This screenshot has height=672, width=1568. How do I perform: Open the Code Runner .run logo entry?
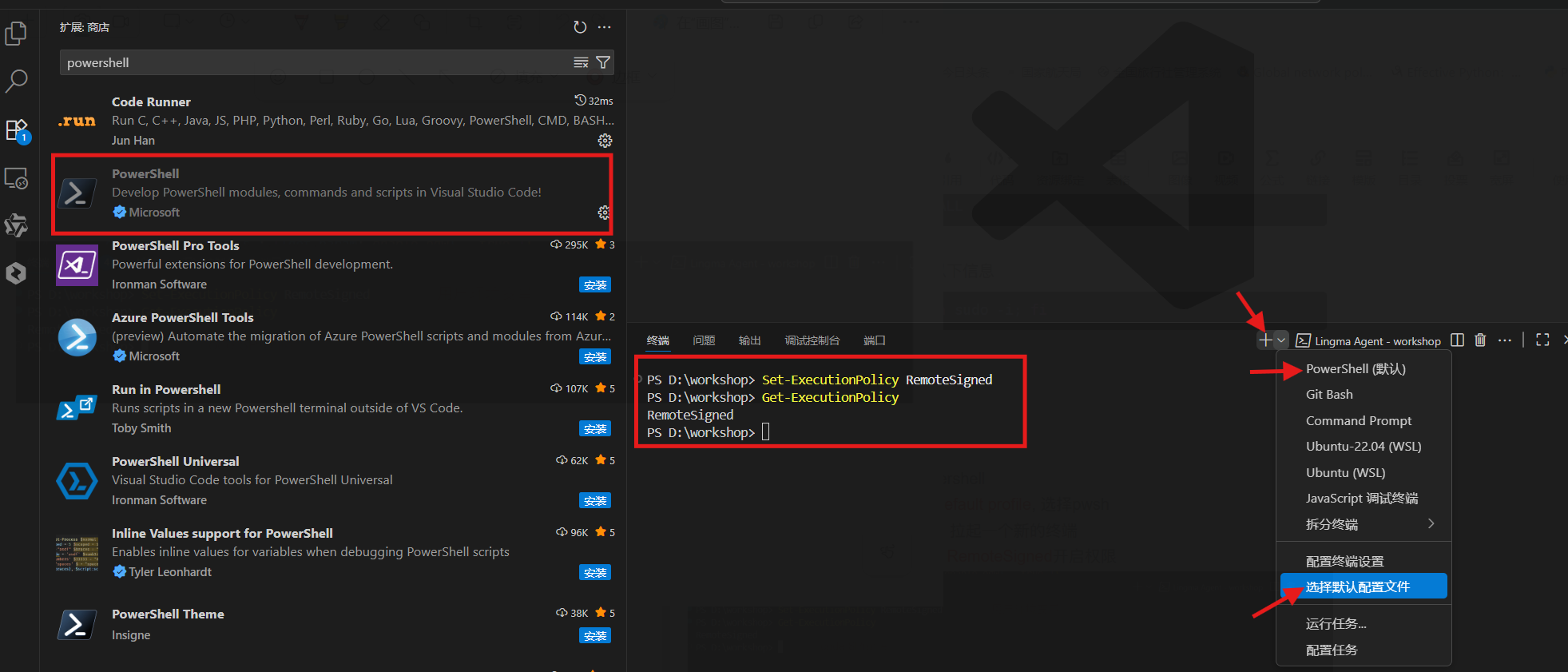(x=77, y=121)
